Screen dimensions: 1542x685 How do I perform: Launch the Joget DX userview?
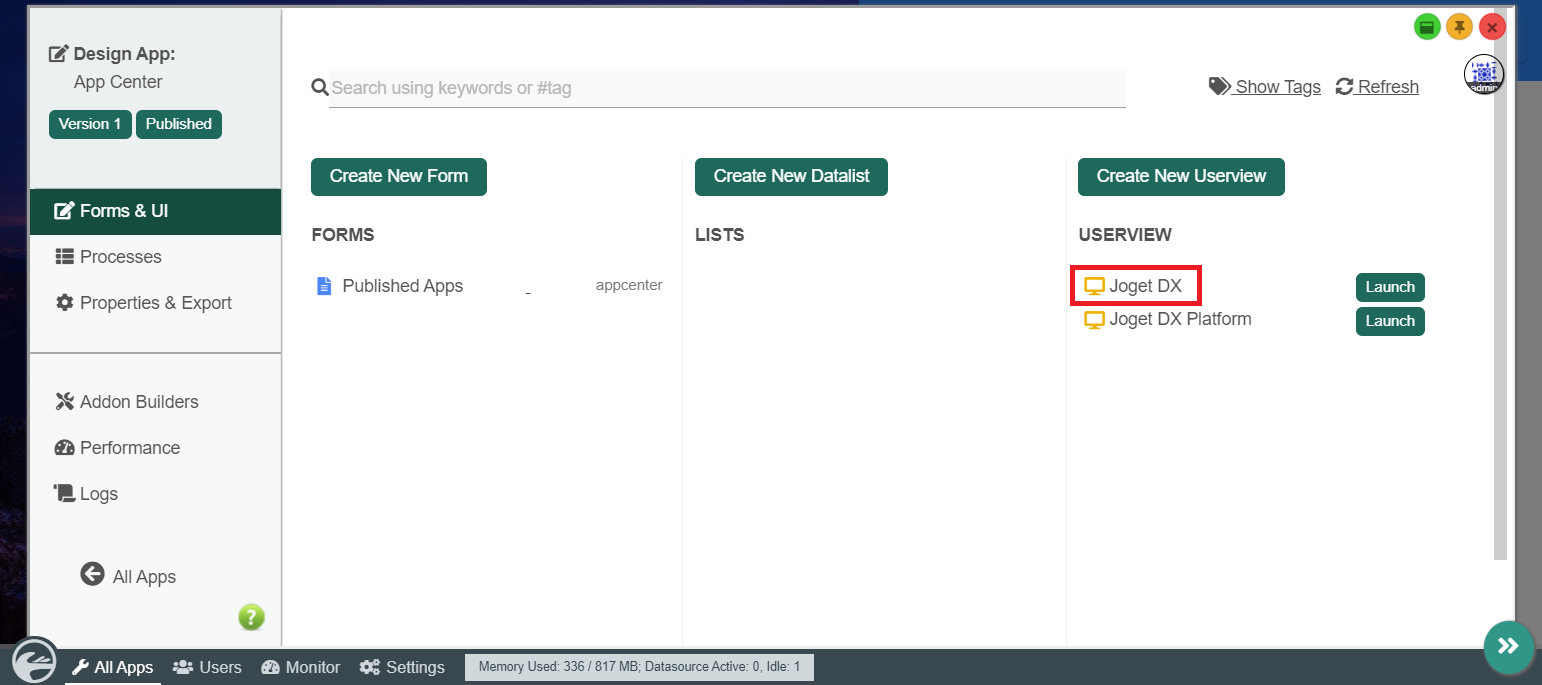point(1390,287)
